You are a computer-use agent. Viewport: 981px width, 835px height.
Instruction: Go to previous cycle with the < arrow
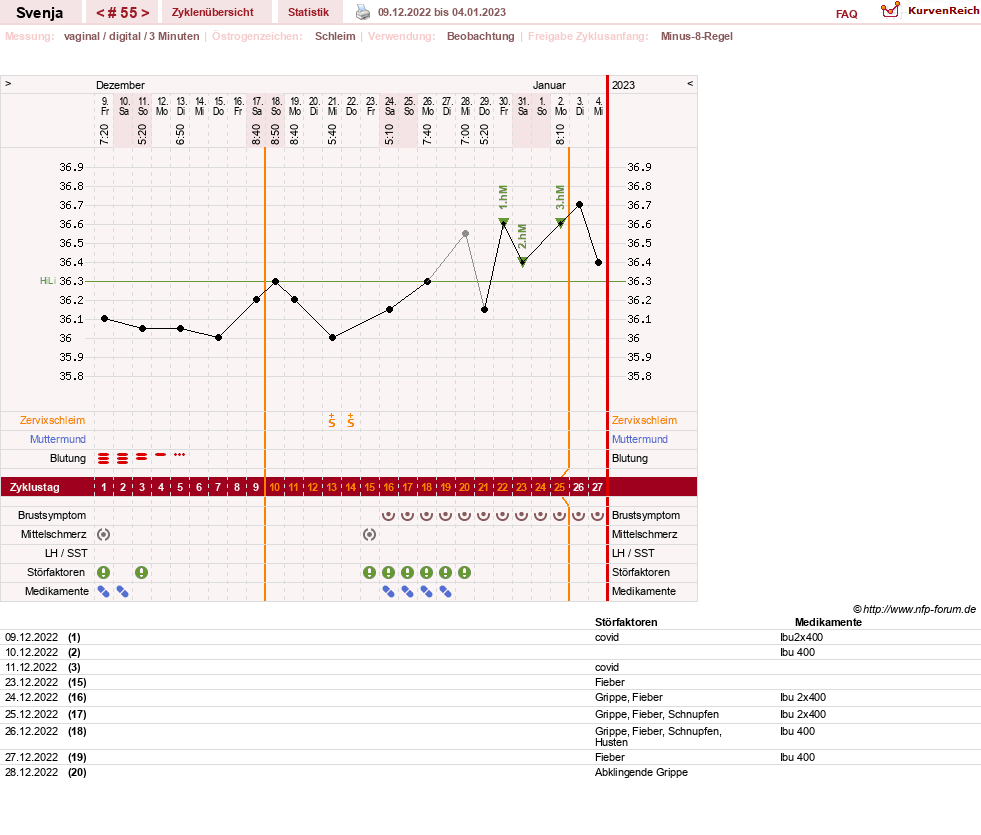[x=99, y=13]
